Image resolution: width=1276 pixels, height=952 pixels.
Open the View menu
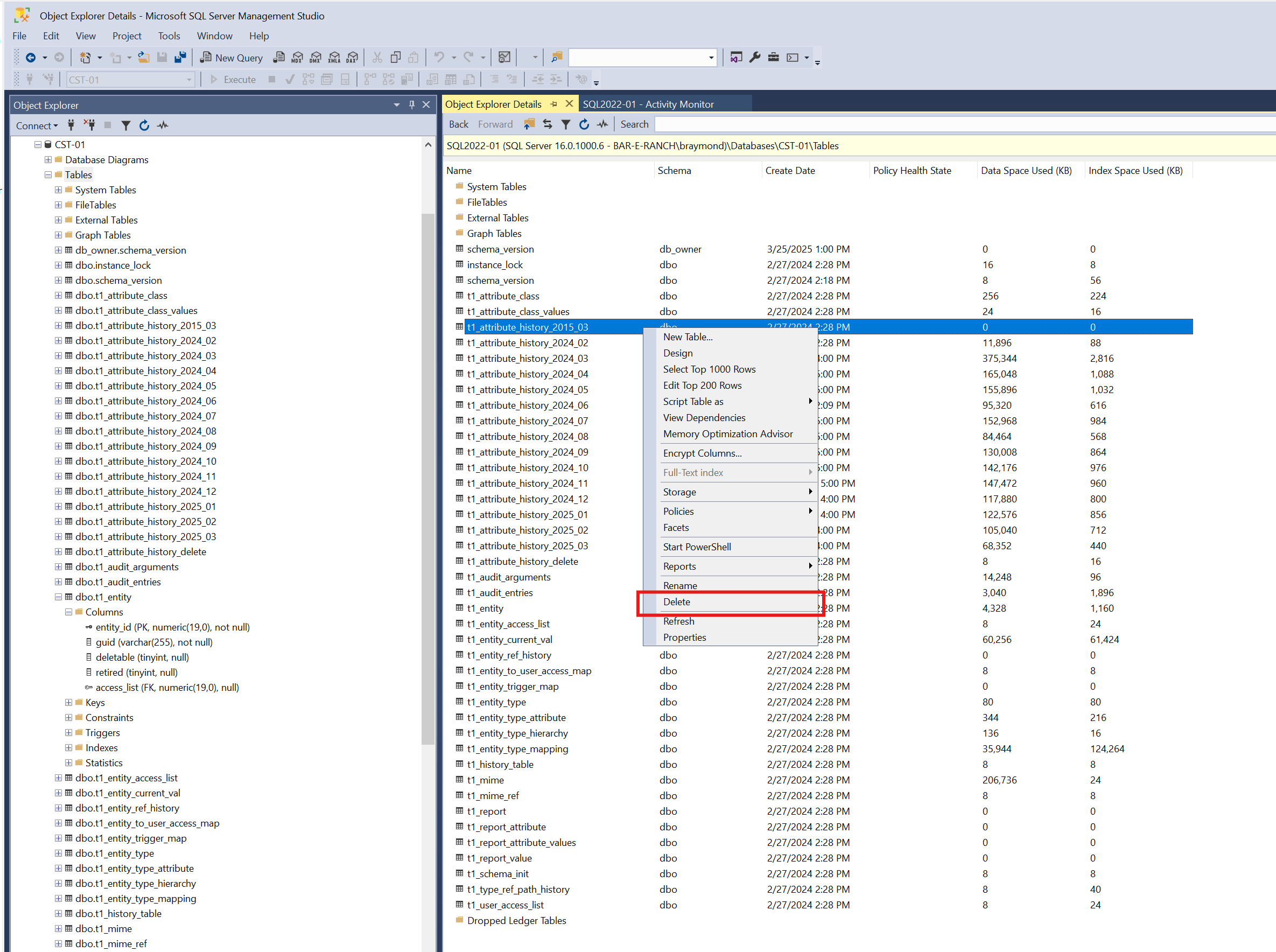pyautogui.click(x=86, y=36)
